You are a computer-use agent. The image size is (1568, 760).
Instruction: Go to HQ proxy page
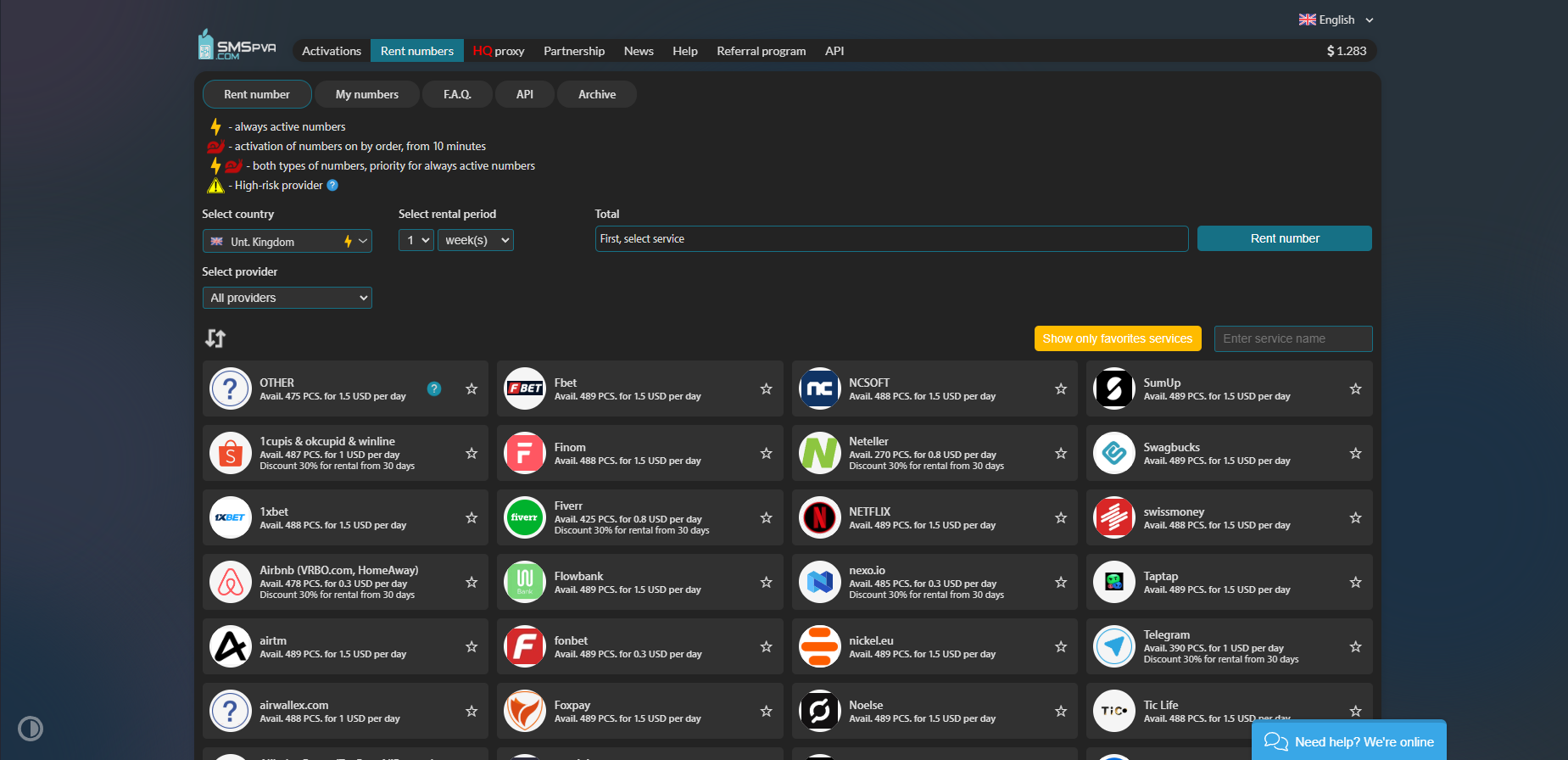click(499, 51)
